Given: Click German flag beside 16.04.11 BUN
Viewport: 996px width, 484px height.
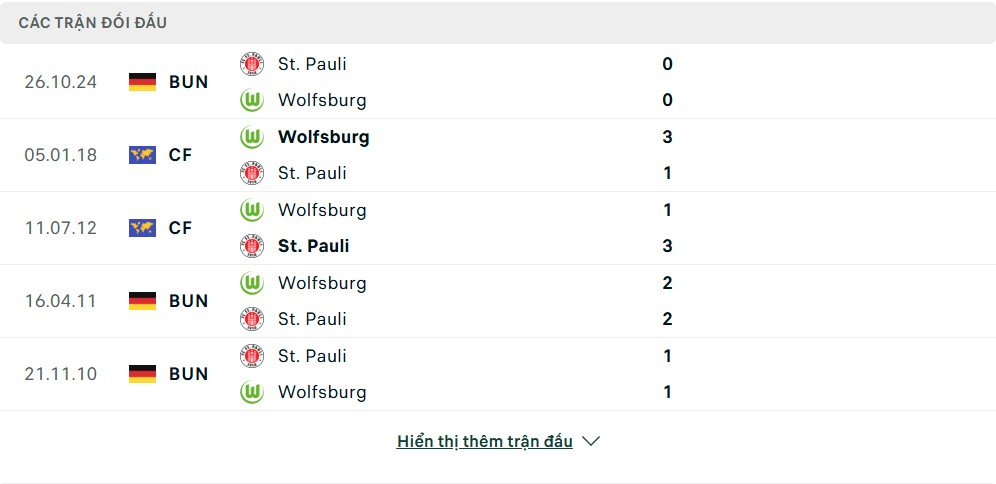Looking at the screenshot, I should [143, 301].
